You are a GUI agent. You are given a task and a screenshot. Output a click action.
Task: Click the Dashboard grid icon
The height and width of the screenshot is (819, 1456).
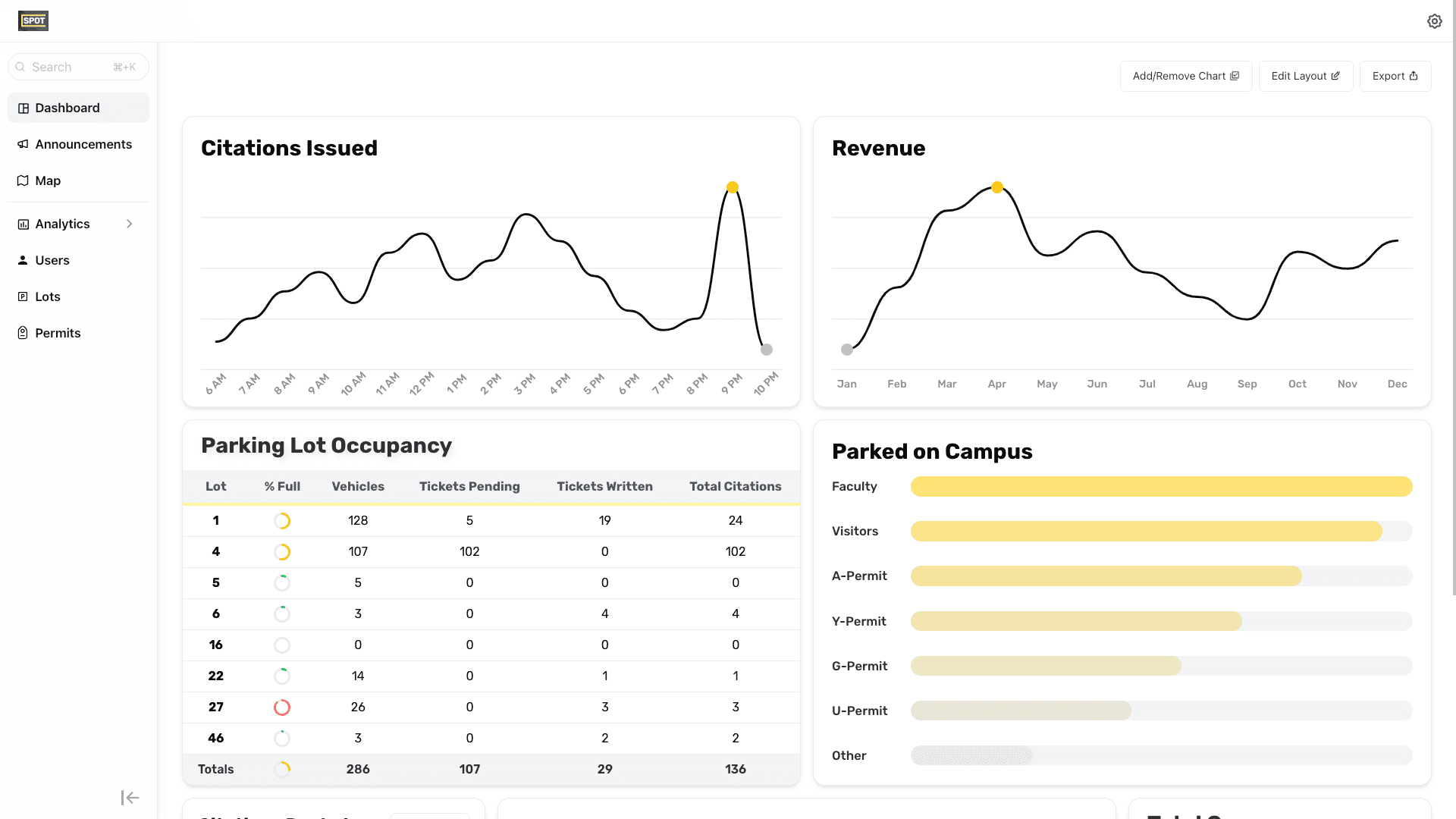[x=24, y=108]
